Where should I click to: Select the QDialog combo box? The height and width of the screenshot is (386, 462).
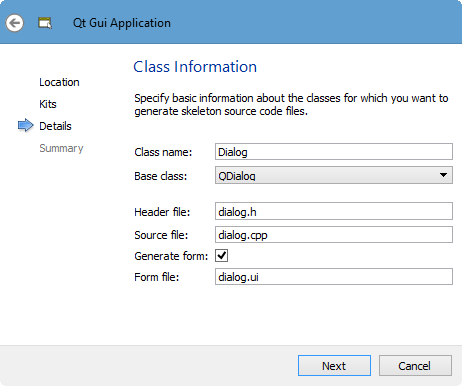coord(334,175)
